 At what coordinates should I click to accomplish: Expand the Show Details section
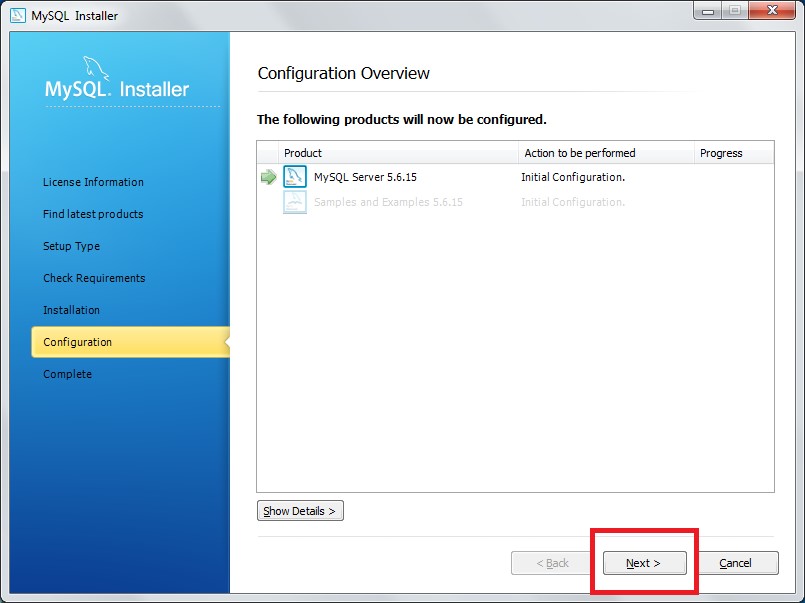tap(300, 511)
